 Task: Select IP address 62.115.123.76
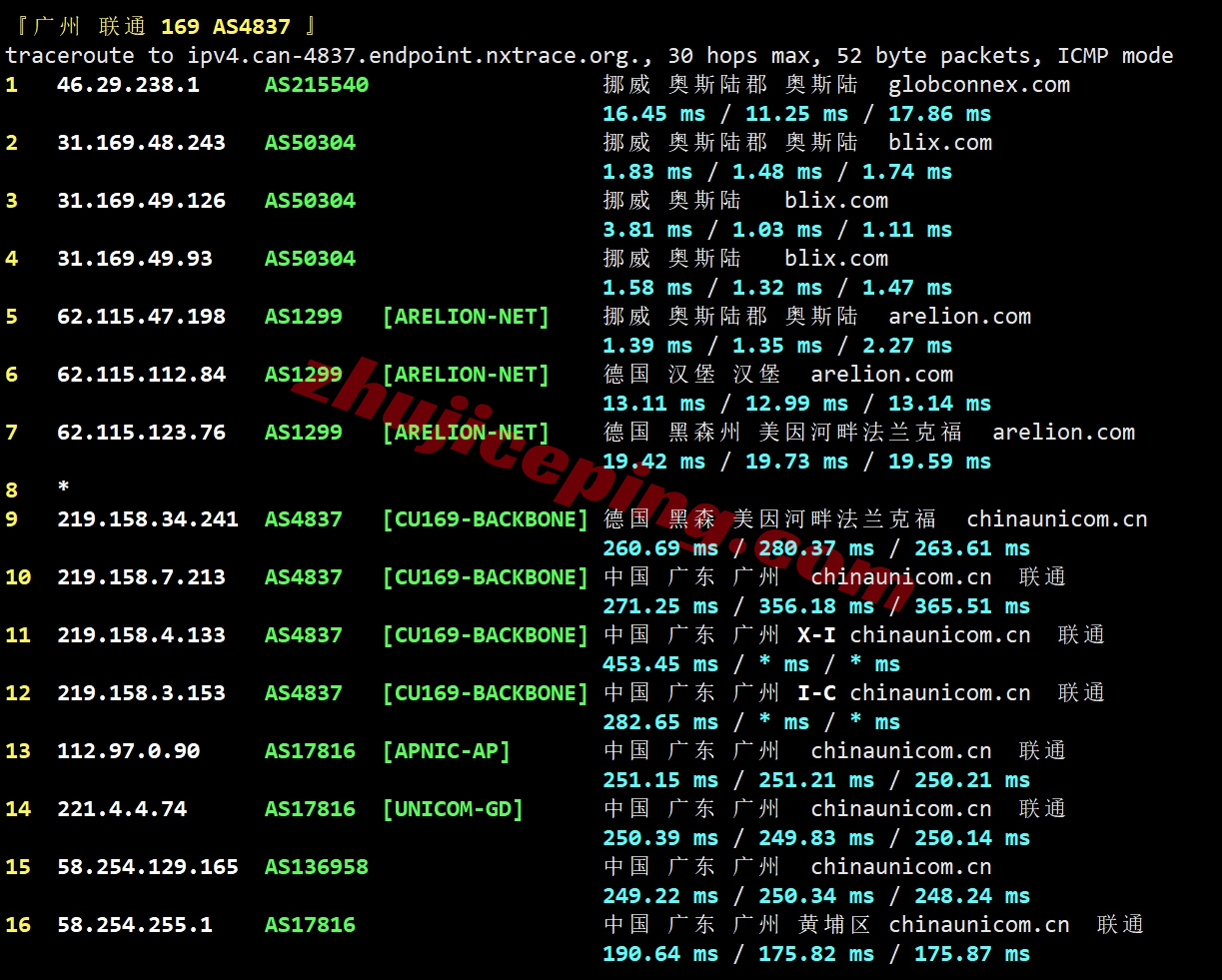pyautogui.click(x=141, y=433)
